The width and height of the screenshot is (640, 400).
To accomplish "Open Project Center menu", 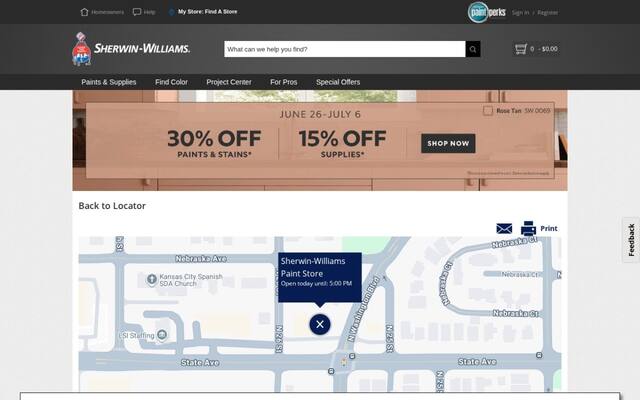I will [229, 82].
